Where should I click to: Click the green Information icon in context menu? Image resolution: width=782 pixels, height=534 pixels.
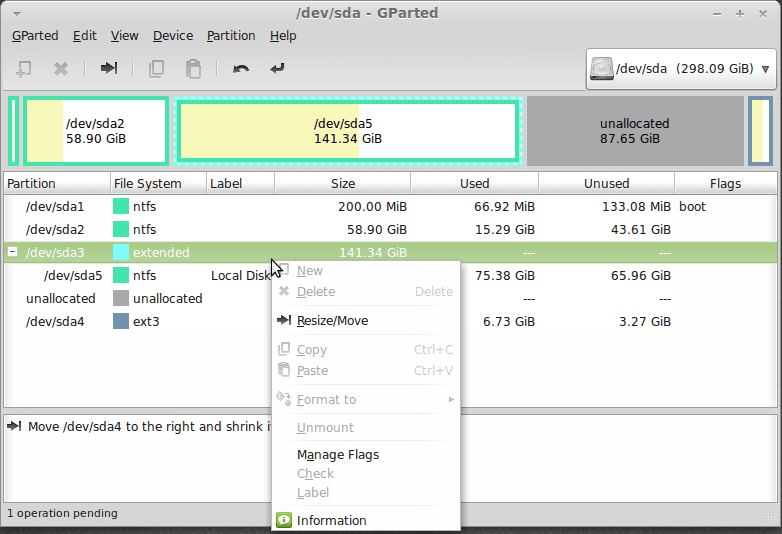tap(284, 521)
